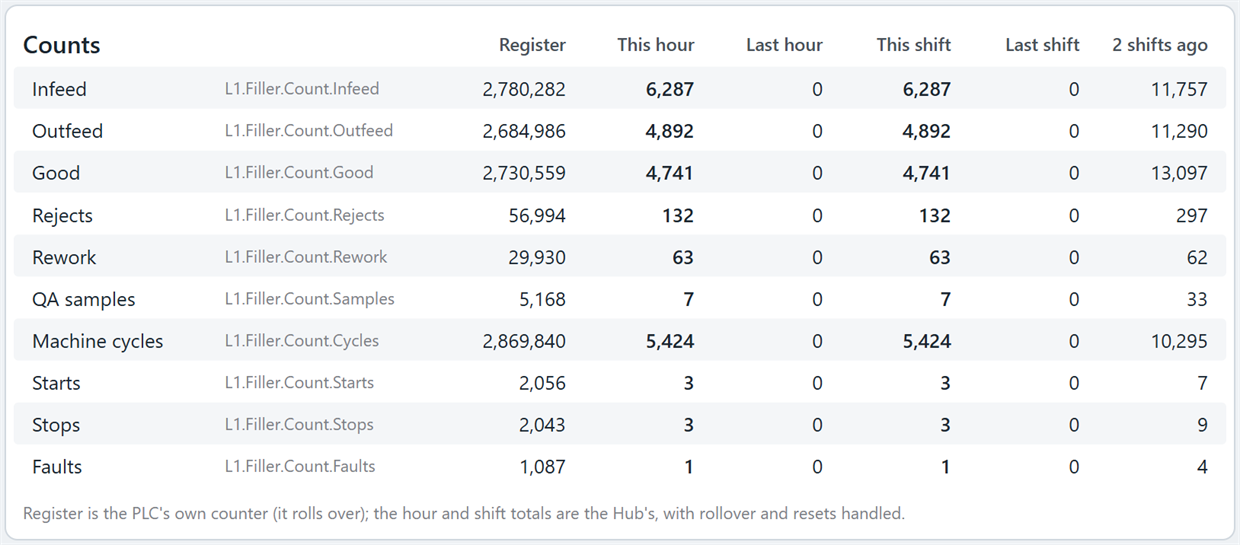Select the Rework row label
This screenshot has height=545, width=1240.
[x=64, y=257]
